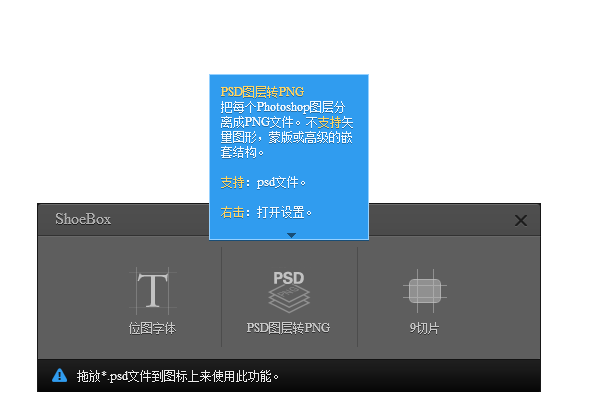Click the 右击：打开设置 line in tooltip

pyautogui.click(x=266, y=212)
